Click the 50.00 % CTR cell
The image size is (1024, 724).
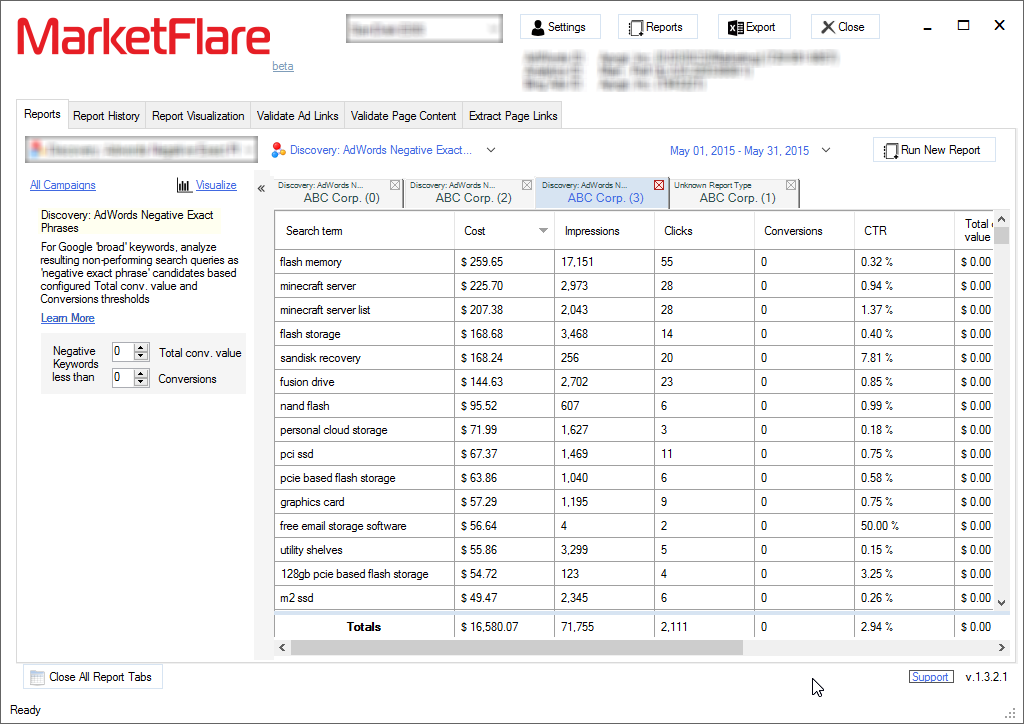tap(904, 526)
